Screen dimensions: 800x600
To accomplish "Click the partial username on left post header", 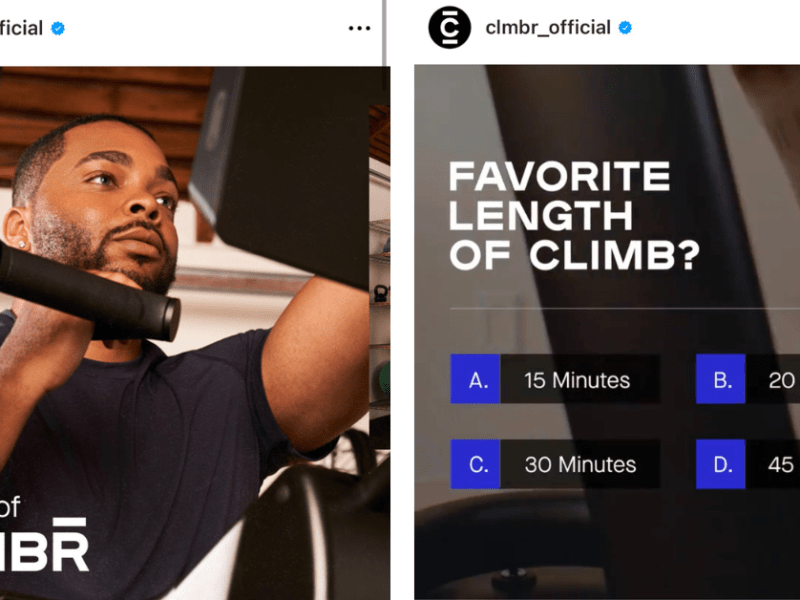I will point(21,28).
